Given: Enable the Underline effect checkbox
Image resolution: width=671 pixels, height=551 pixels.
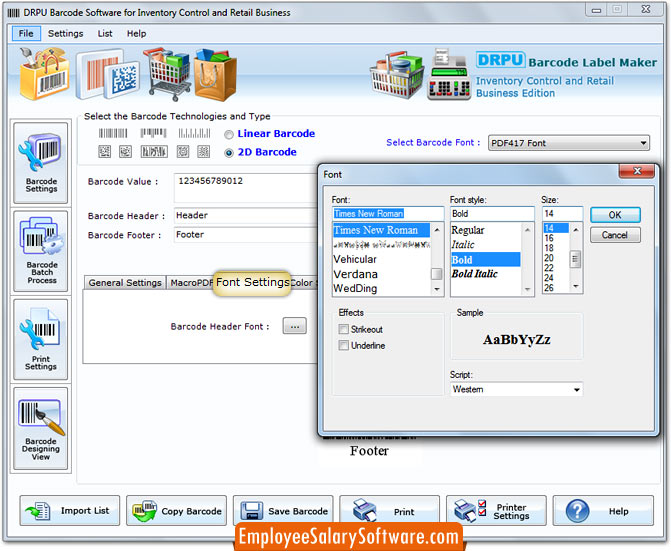Looking at the screenshot, I should point(344,345).
